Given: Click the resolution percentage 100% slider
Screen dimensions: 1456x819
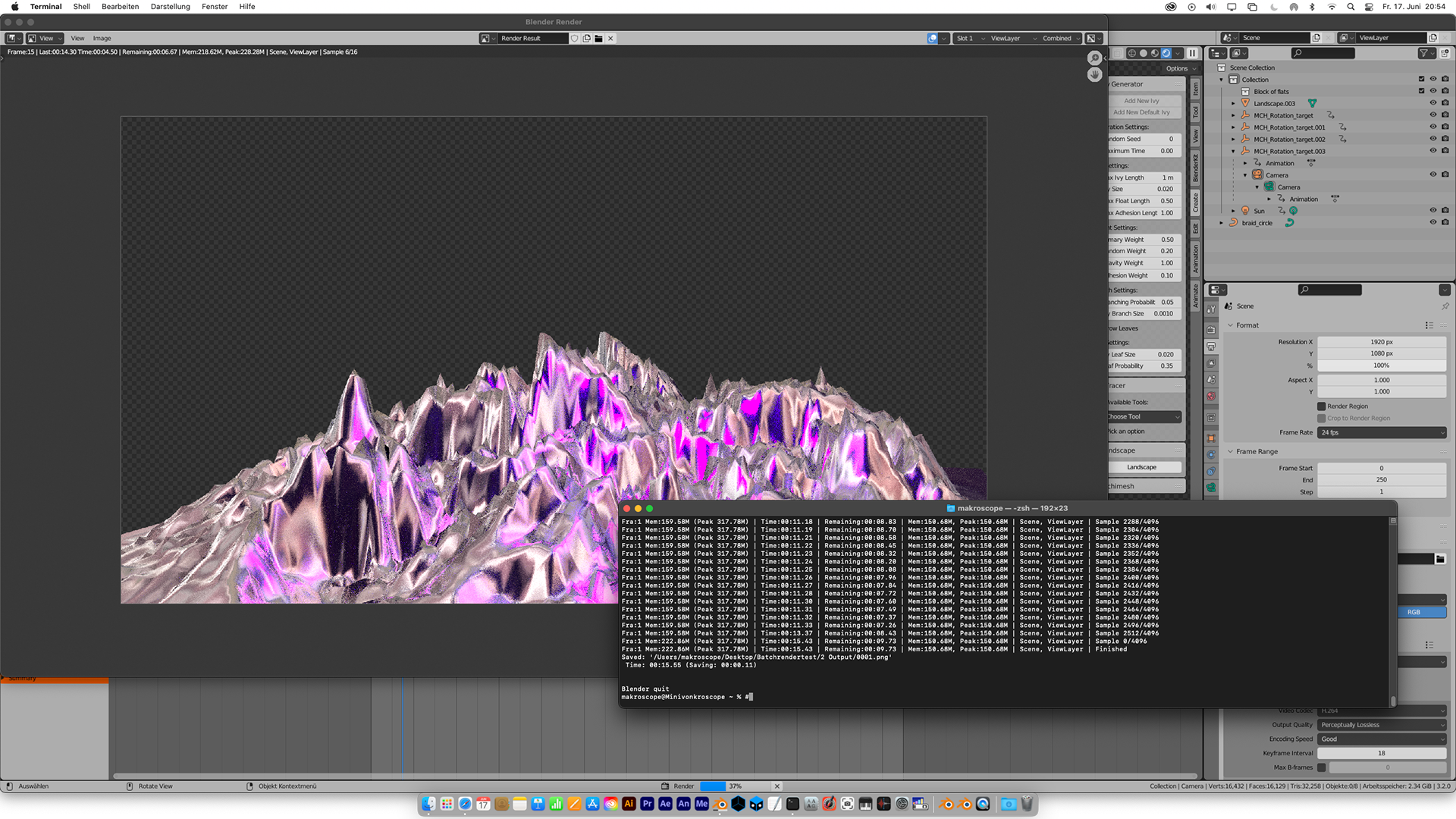Looking at the screenshot, I should [1381, 366].
